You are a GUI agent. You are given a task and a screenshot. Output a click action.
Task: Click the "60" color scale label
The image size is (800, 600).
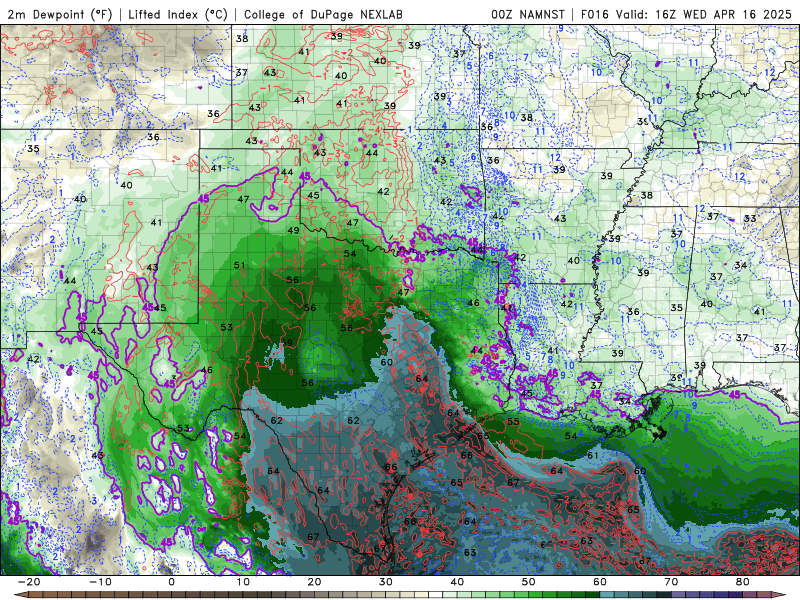[600, 582]
